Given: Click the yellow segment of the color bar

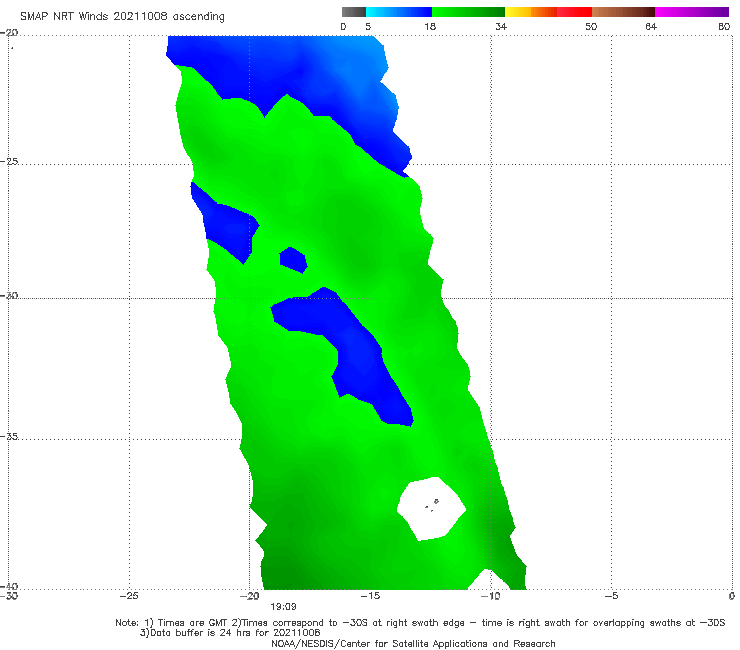Looking at the screenshot, I should click(x=518, y=12).
